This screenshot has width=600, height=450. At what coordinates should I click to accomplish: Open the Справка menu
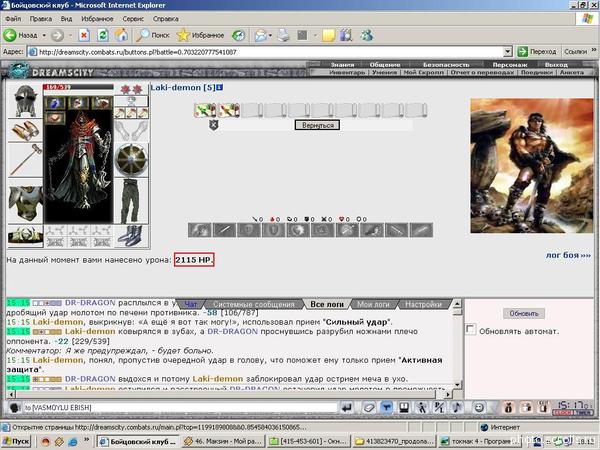165,18
